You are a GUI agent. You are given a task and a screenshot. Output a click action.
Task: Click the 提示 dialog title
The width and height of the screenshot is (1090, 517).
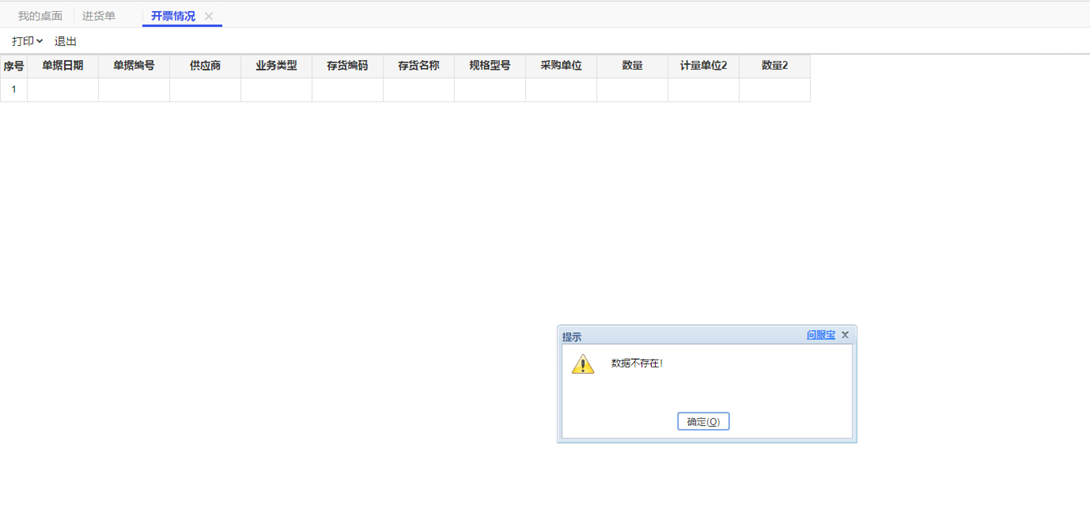pos(572,337)
